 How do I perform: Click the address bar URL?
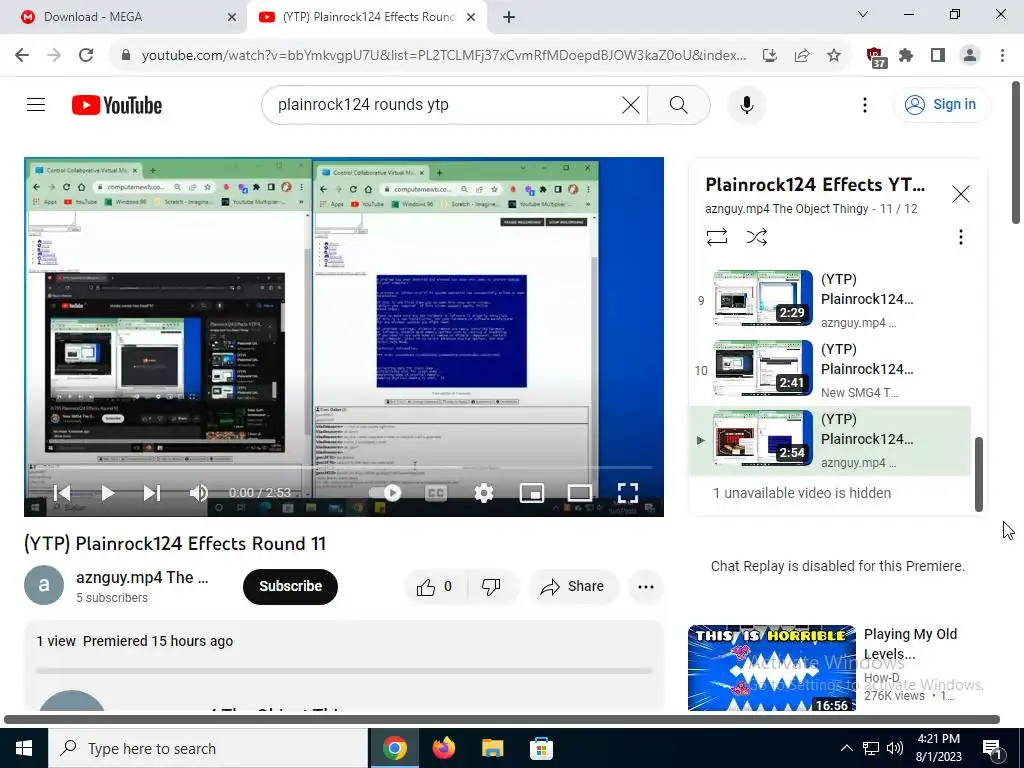(444, 56)
